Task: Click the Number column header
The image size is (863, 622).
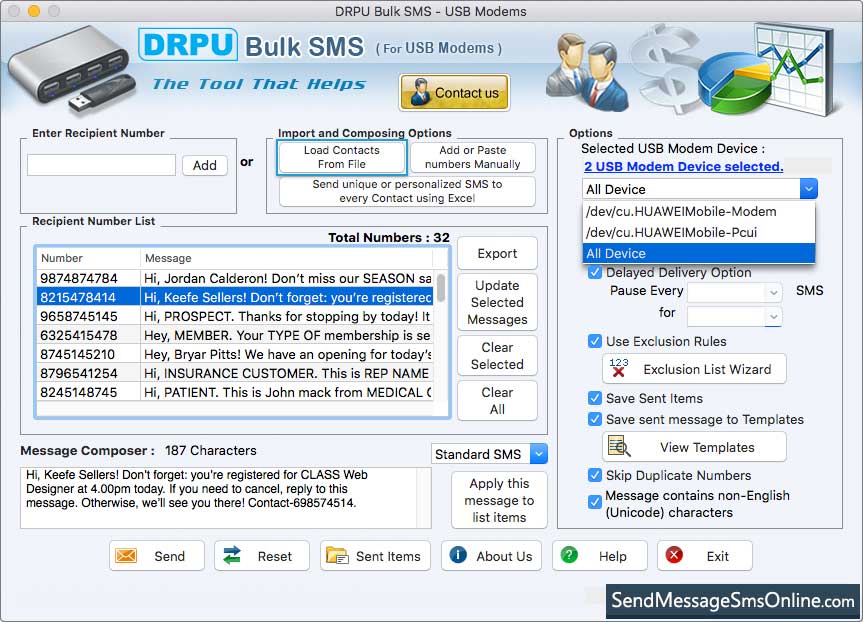Action: [88, 258]
